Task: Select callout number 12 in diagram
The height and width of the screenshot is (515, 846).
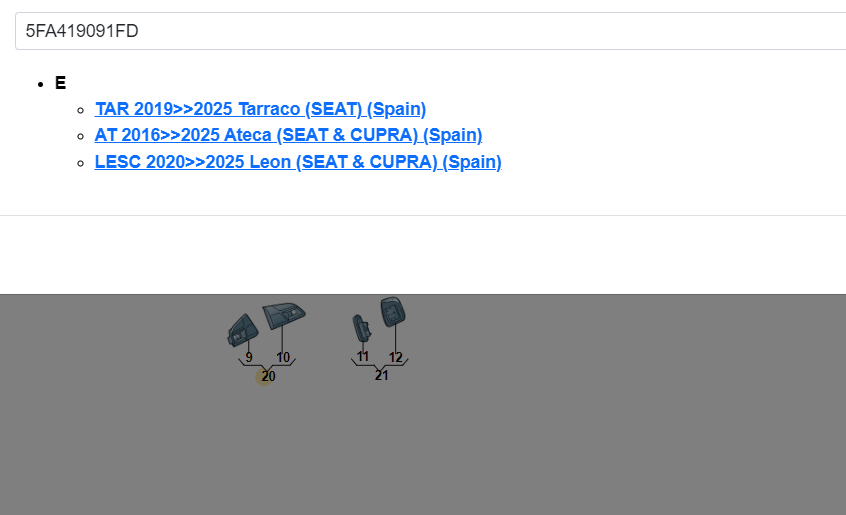Action: click(396, 357)
